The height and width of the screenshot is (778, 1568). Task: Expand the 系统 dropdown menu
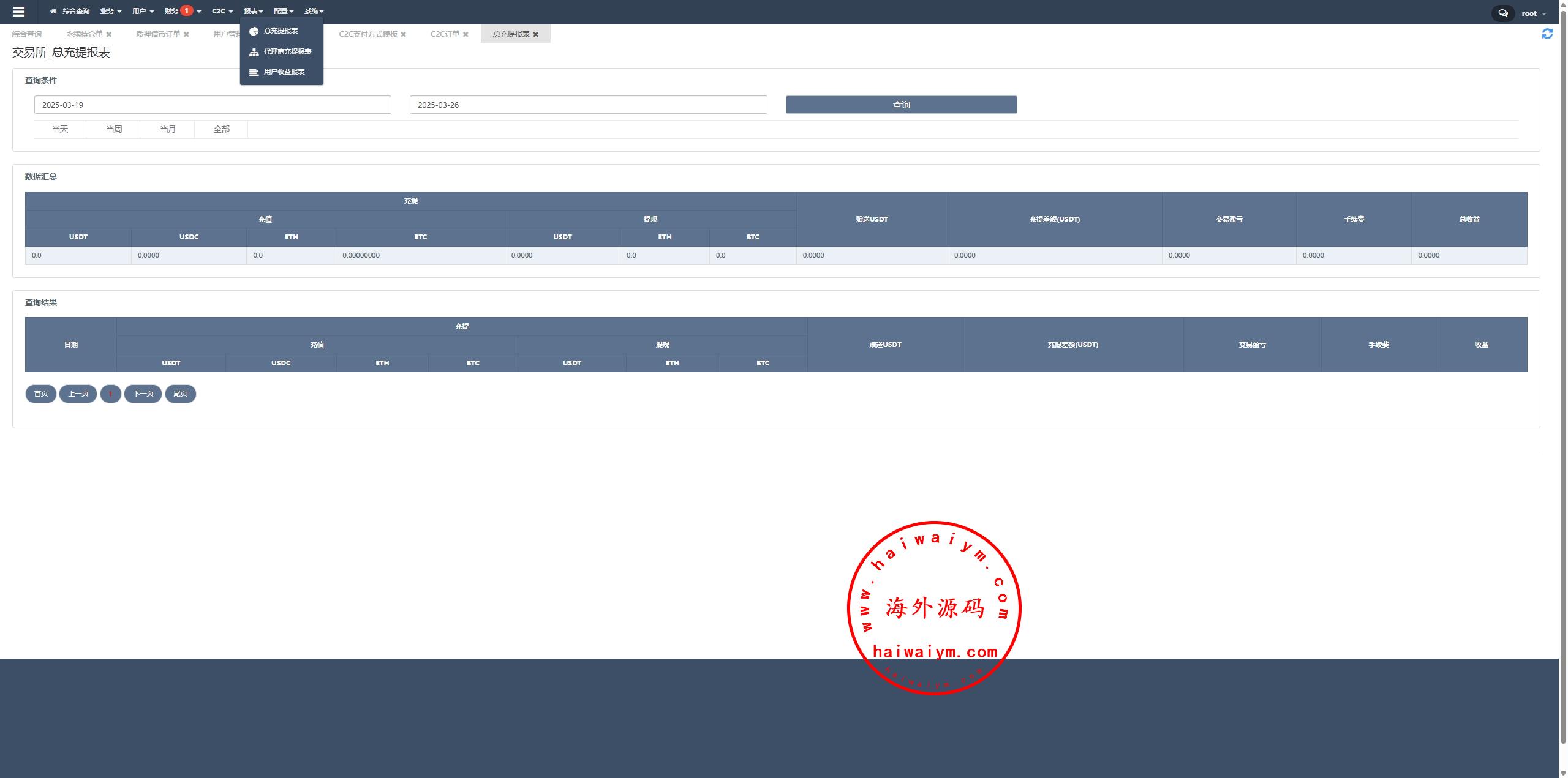pos(314,11)
